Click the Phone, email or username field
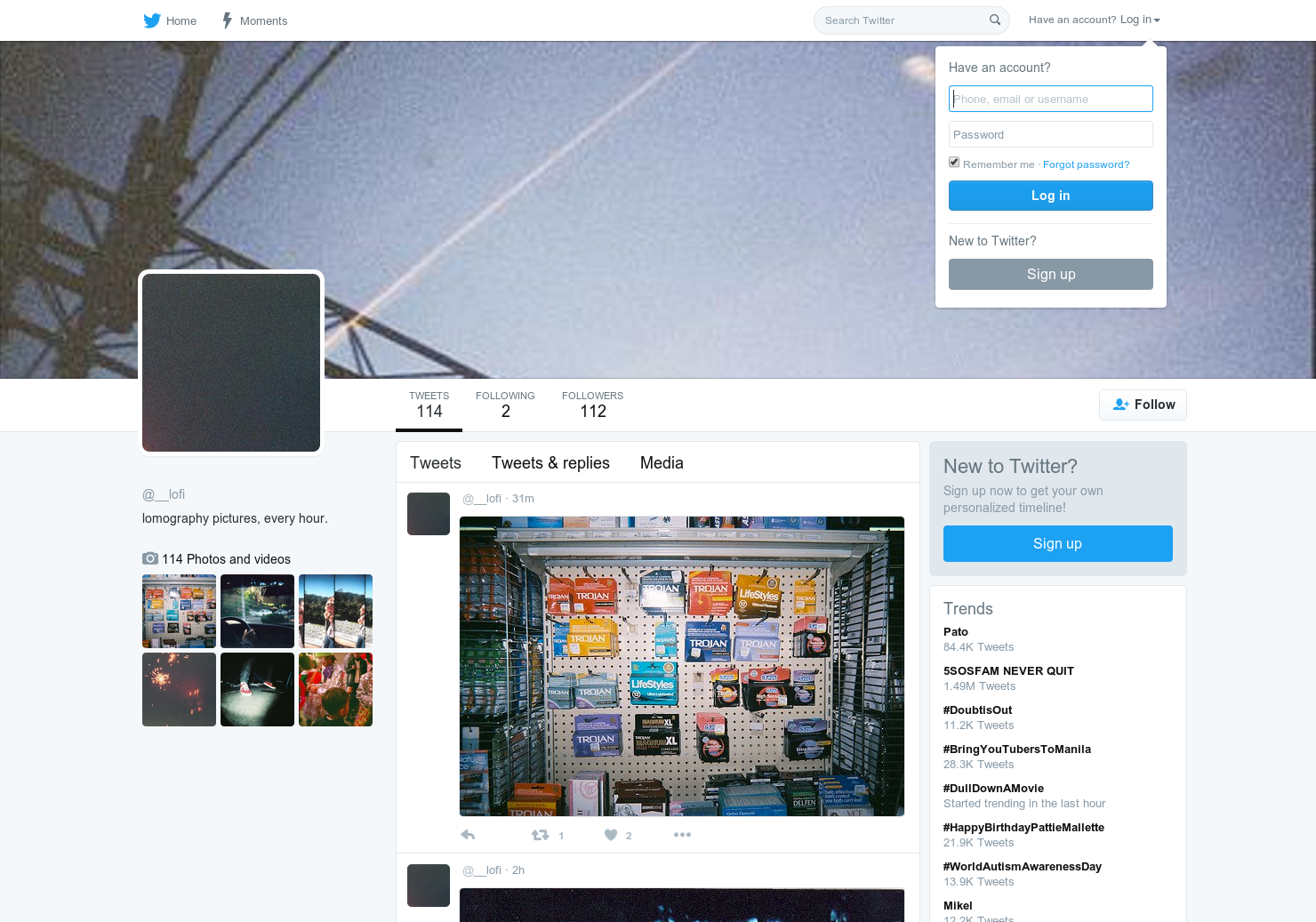1316x922 pixels. (1050, 99)
